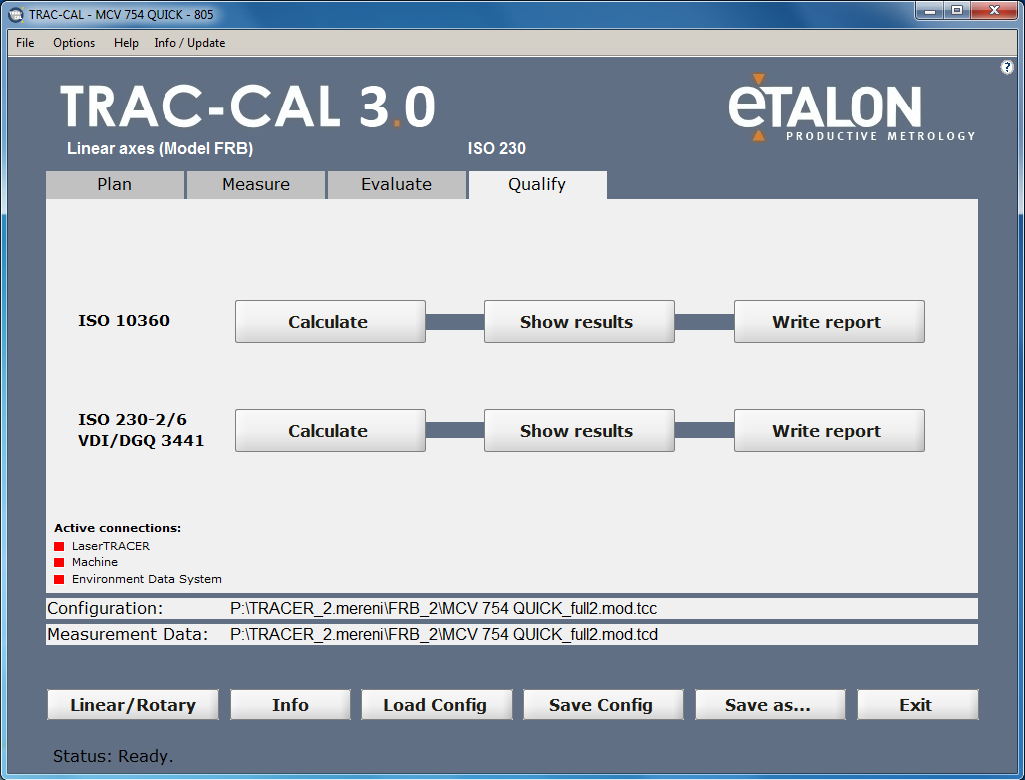This screenshot has width=1025, height=780.
Task: Click the red Environment Data System indicator
Action: pyautogui.click(x=59, y=579)
